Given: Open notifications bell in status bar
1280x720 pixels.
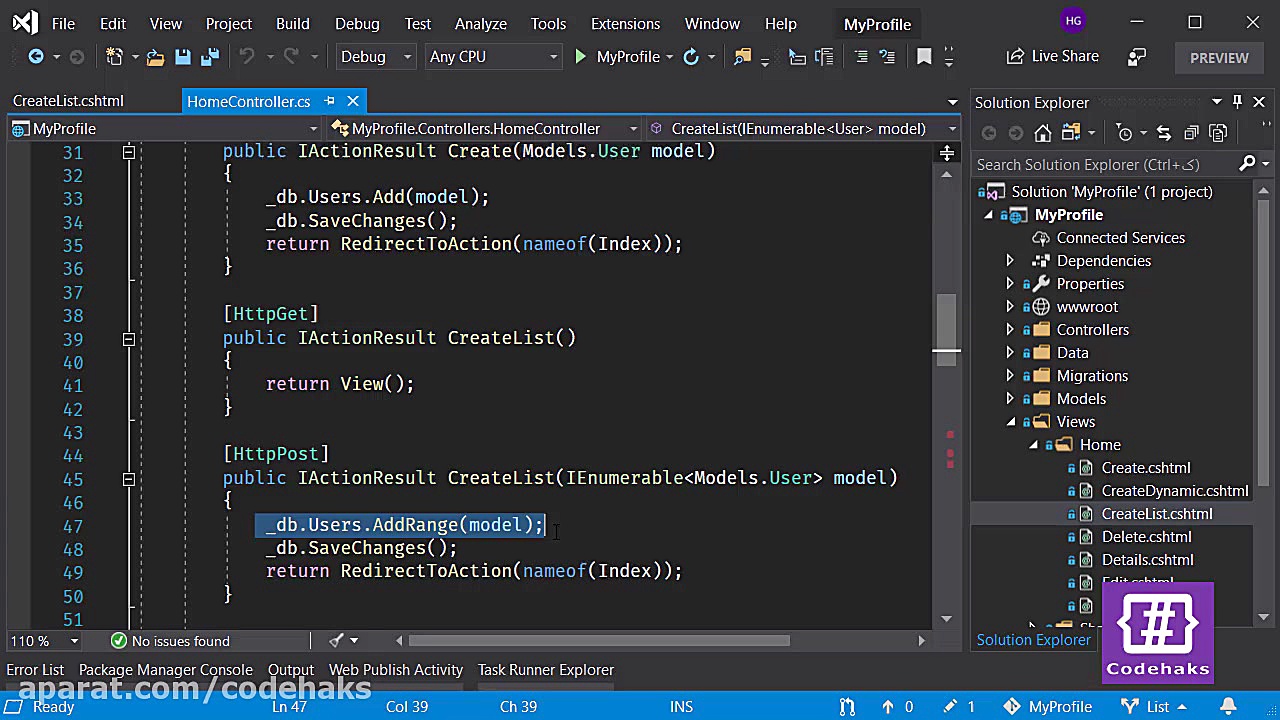Looking at the screenshot, I should (x=1228, y=706).
